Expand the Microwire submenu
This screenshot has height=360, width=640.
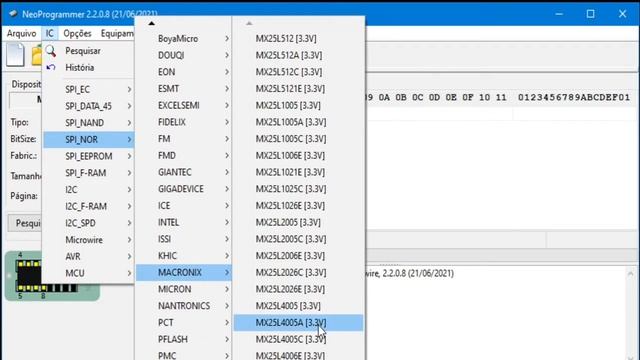(89, 240)
